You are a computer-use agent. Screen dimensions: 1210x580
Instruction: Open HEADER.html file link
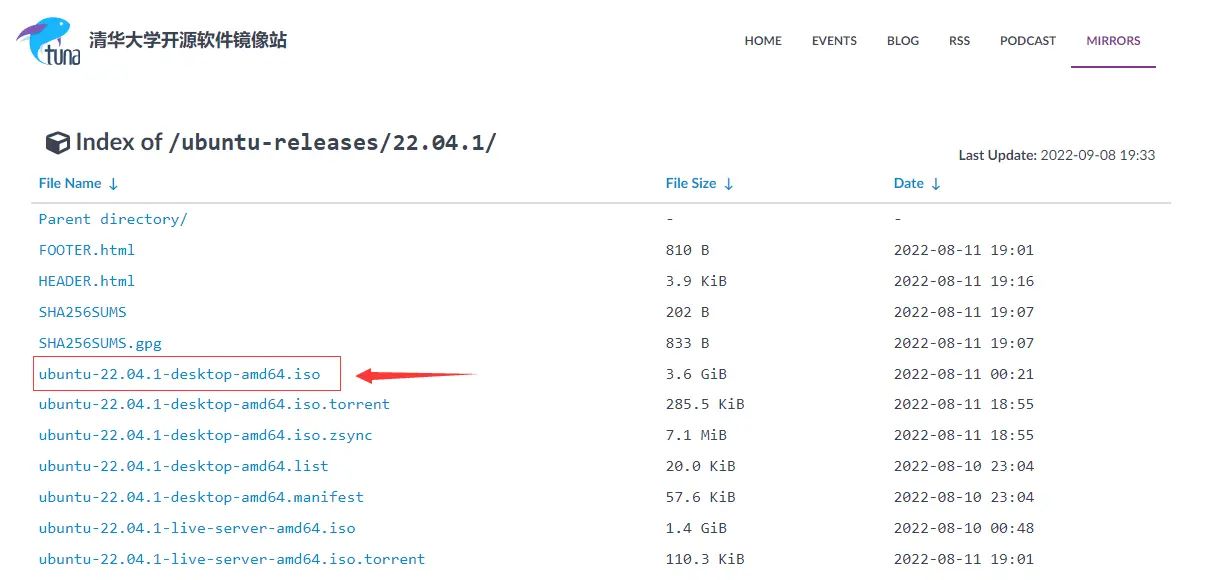click(x=87, y=281)
